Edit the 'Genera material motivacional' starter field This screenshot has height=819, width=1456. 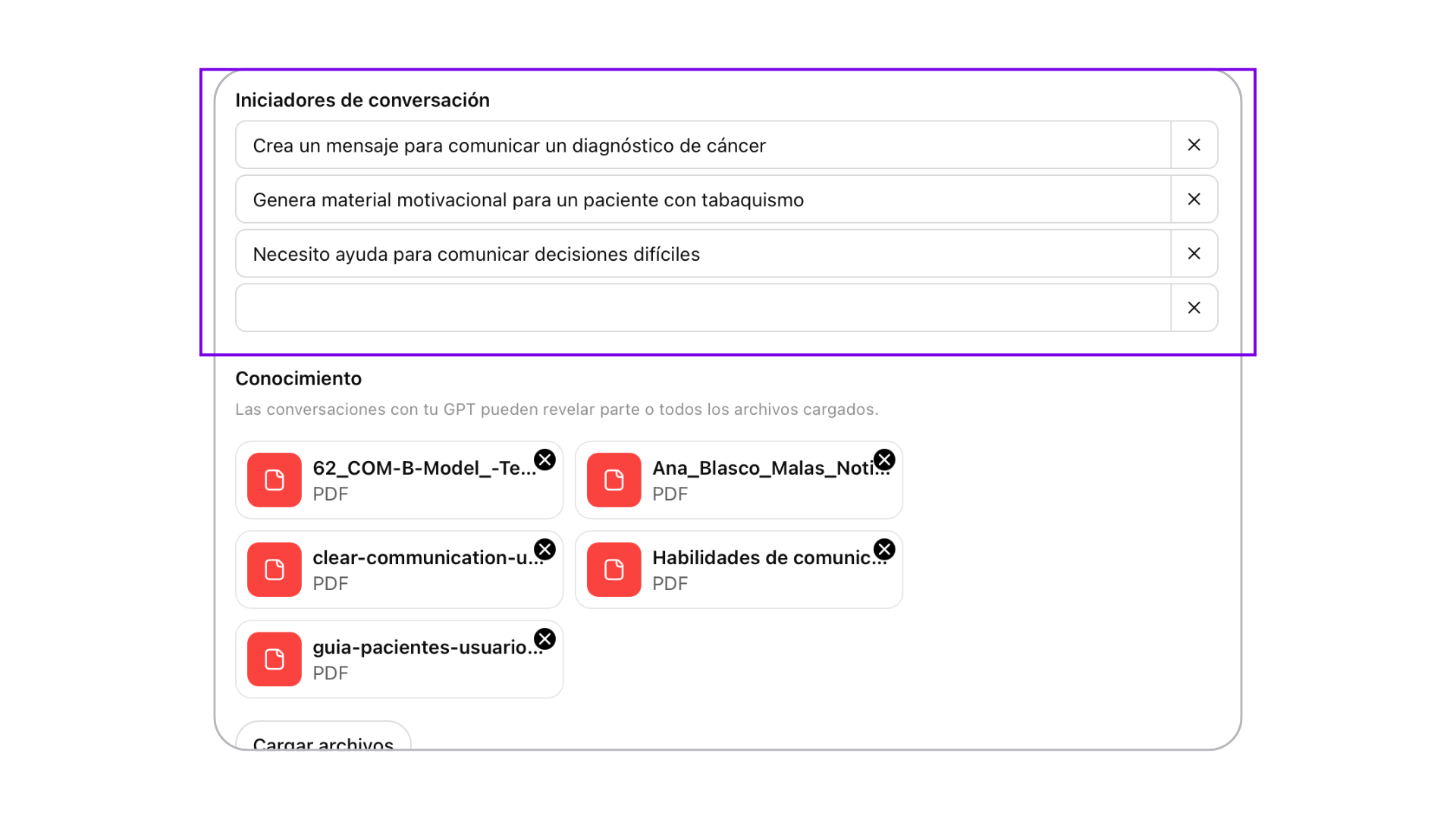pyautogui.click(x=703, y=199)
